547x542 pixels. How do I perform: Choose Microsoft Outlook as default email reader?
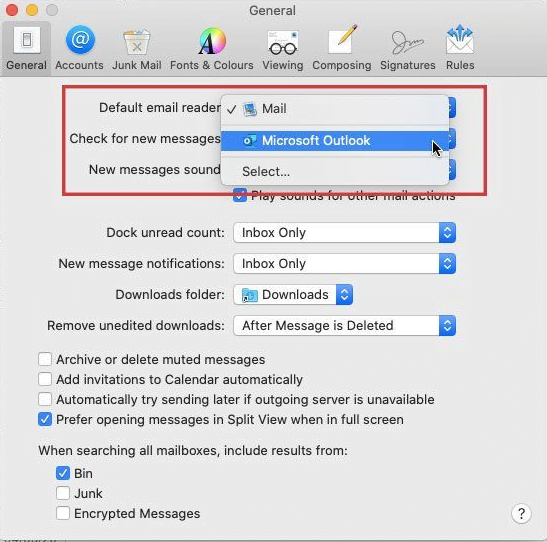coord(335,141)
